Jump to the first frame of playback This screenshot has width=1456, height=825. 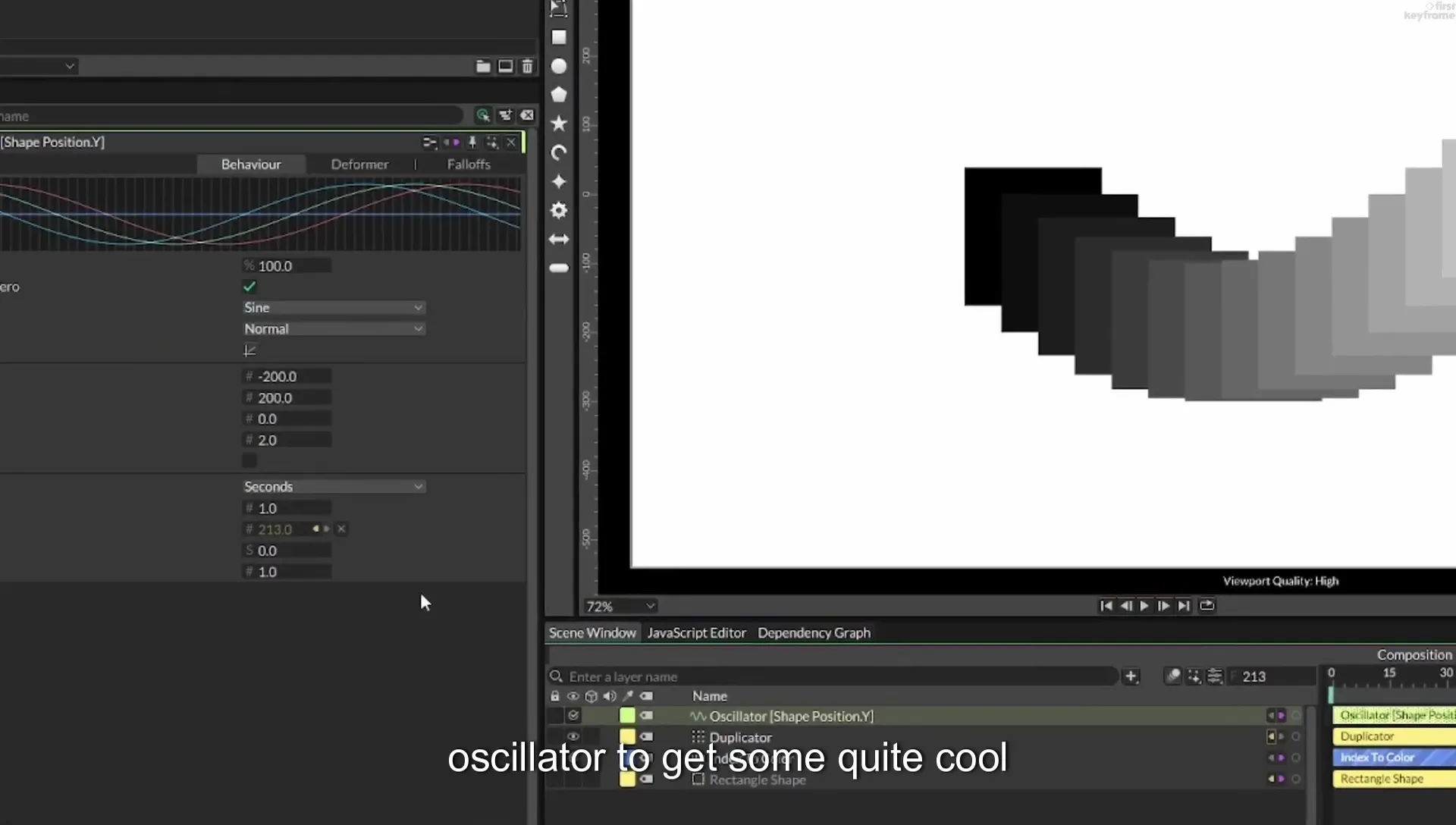point(1106,605)
